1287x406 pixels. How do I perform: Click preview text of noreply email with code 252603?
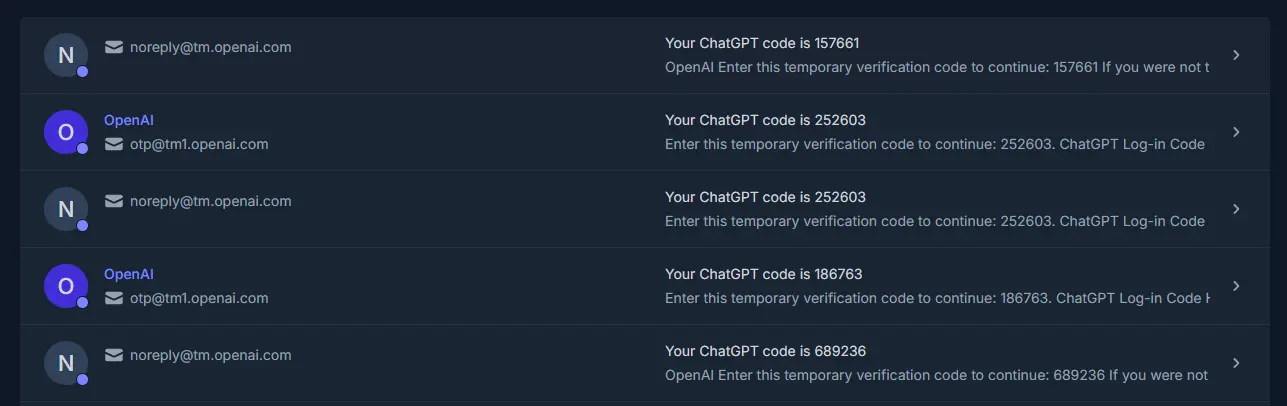coord(935,221)
